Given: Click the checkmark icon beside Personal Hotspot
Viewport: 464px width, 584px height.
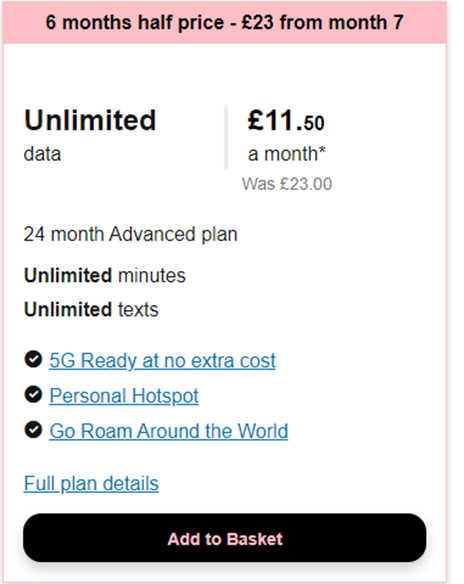Looking at the screenshot, I should pos(33,394).
